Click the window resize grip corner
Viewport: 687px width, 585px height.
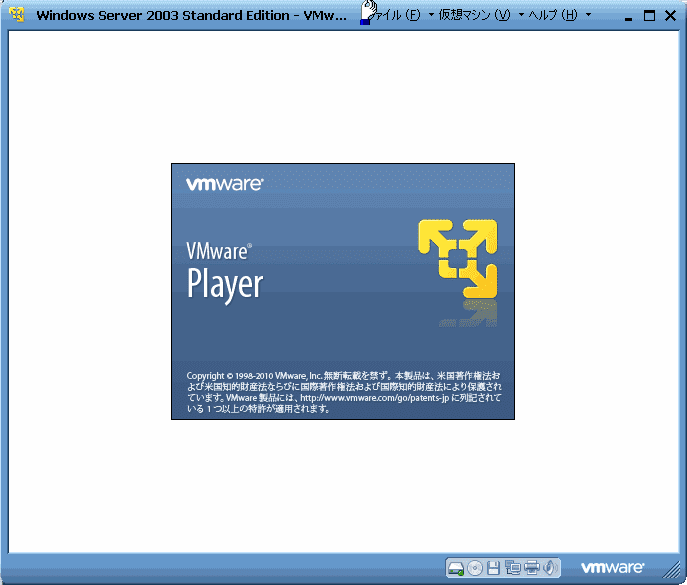click(x=671, y=570)
